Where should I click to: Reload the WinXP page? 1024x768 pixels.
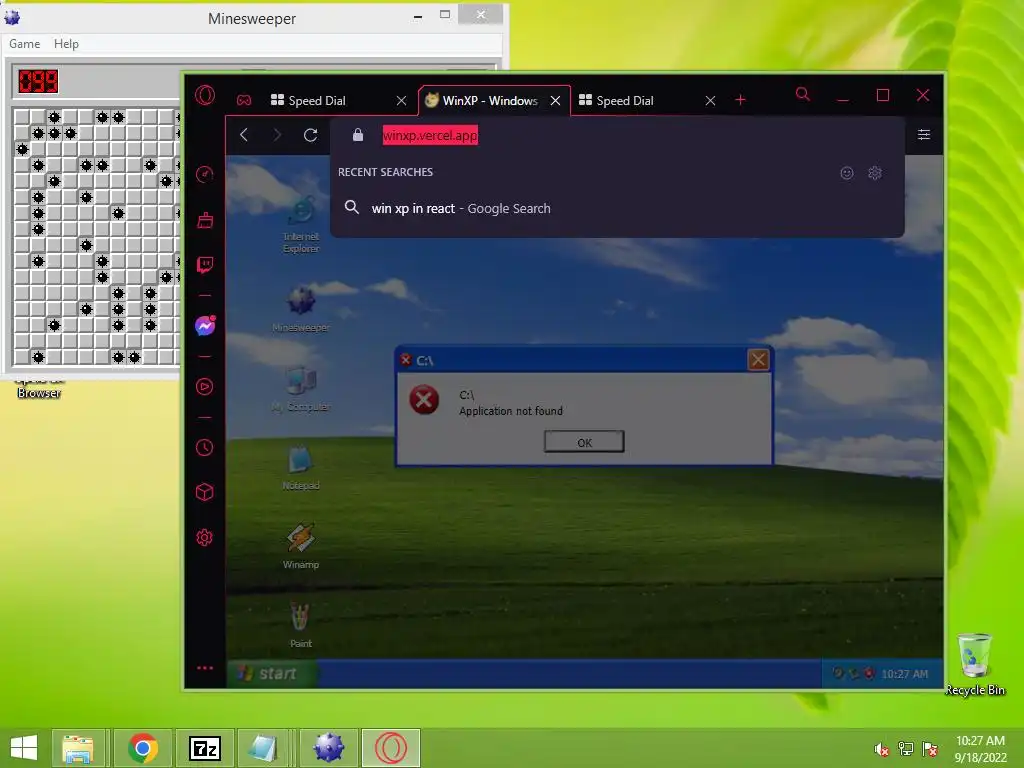click(311, 135)
